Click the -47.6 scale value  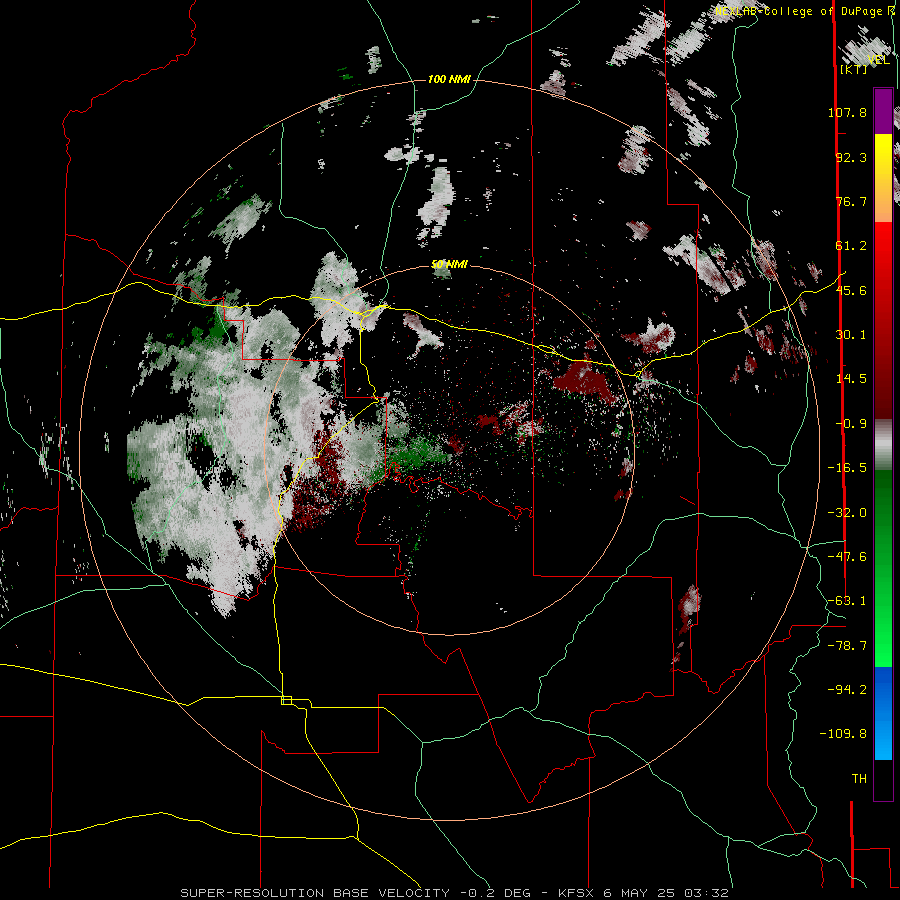point(847,557)
